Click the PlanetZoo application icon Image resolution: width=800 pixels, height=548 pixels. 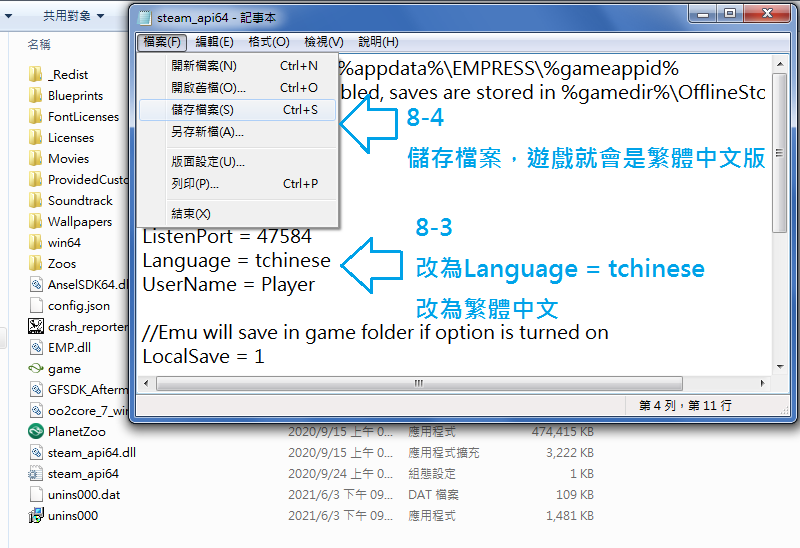click(36, 431)
